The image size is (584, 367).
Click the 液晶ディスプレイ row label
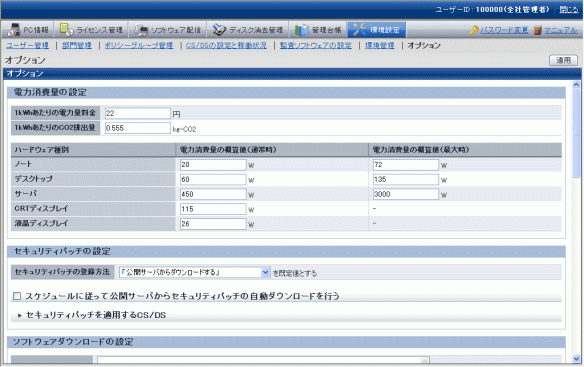pos(41,224)
